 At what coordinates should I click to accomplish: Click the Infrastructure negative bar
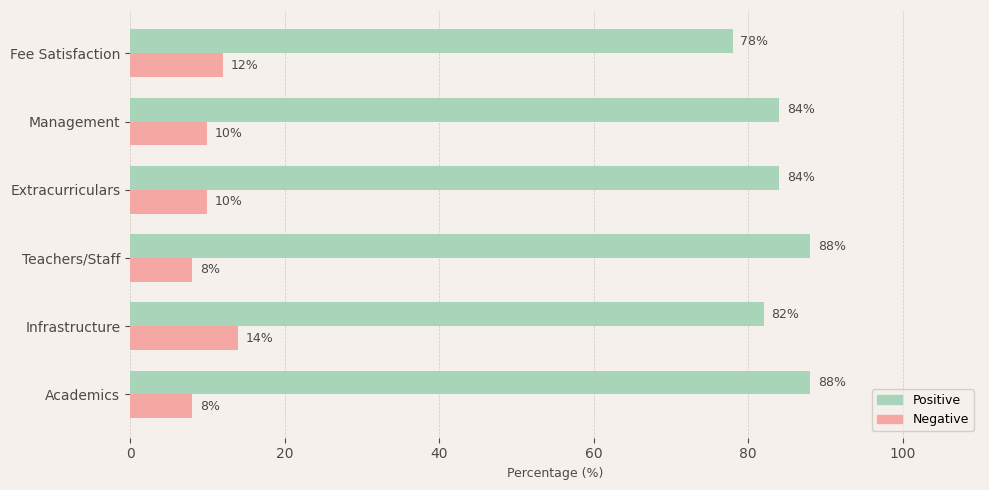(184, 338)
